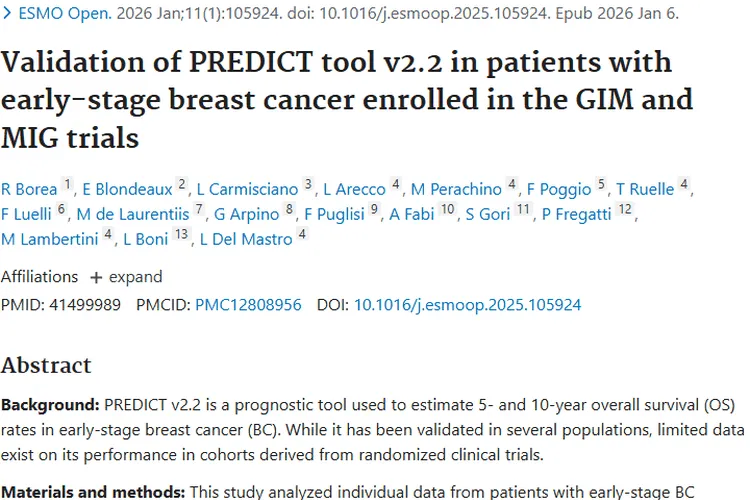The height and width of the screenshot is (500, 750).
Task: Click affiliation superscript 11 after S Gori
Action: tap(523, 210)
